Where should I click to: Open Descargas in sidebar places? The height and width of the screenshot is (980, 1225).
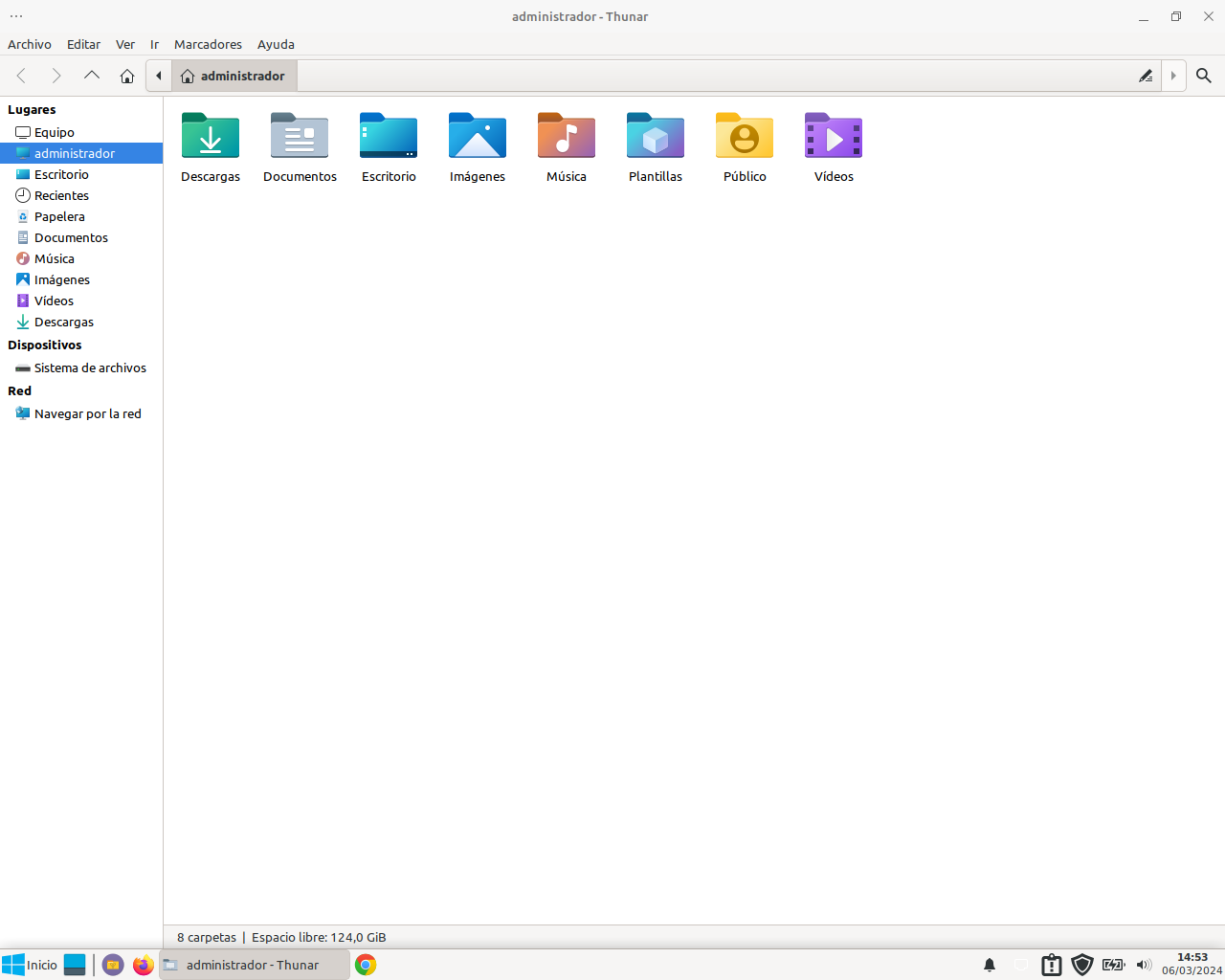(81, 322)
